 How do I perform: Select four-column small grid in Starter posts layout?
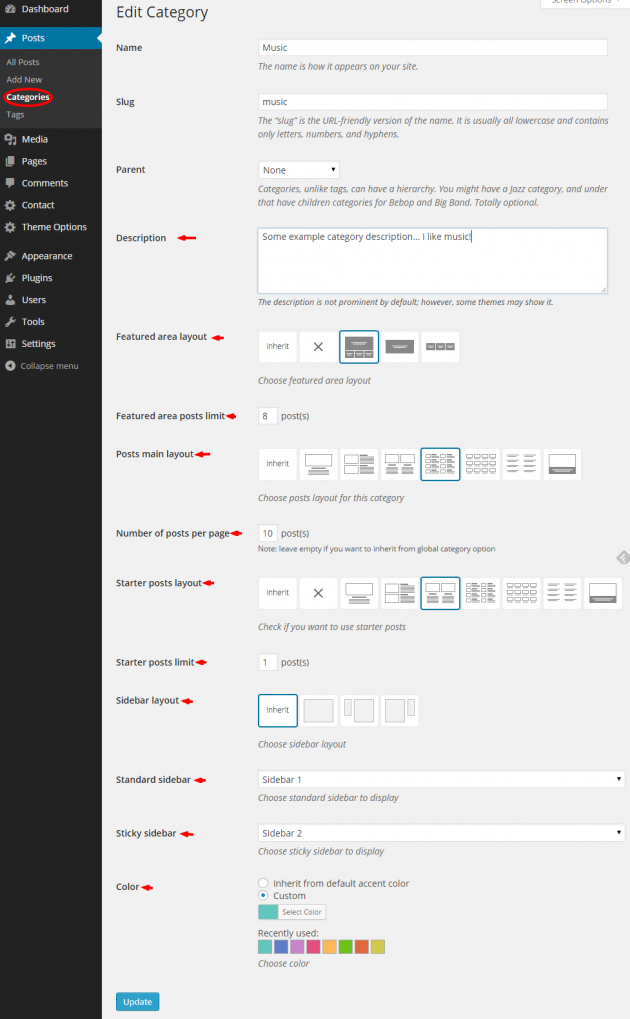521,593
